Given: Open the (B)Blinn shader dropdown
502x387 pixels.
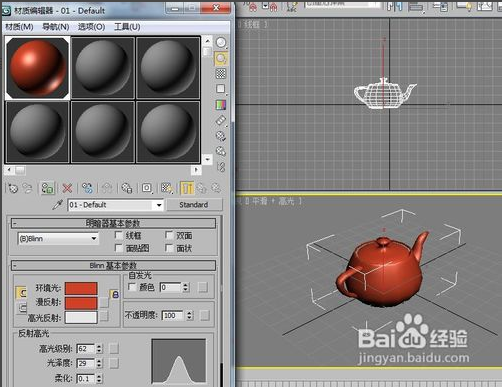Looking at the screenshot, I should (58, 239).
